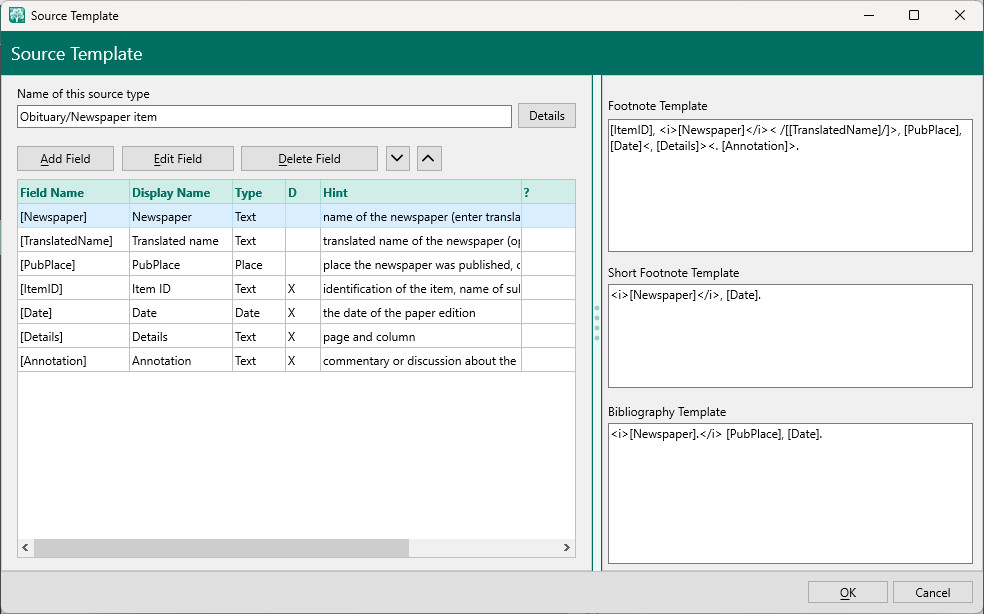Confirm the template with OK

click(x=847, y=592)
